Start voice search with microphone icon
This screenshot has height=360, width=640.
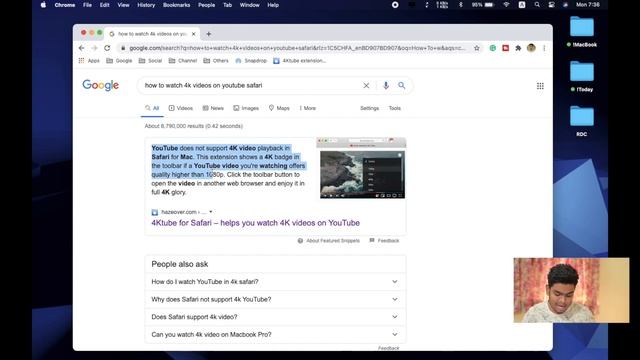tap(386, 85)
